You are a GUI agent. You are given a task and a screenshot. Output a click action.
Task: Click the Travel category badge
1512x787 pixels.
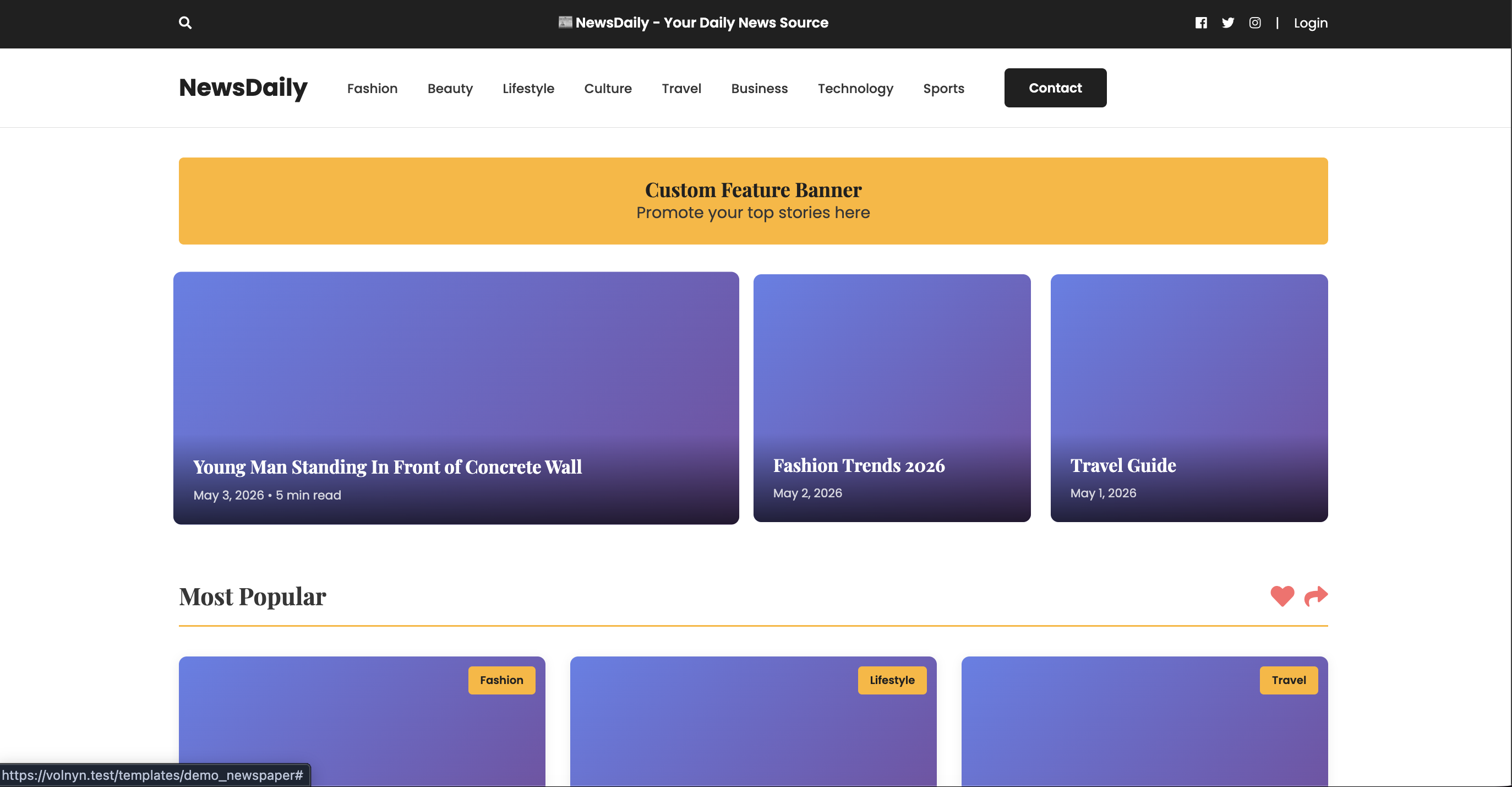(x=1289, y=680)
